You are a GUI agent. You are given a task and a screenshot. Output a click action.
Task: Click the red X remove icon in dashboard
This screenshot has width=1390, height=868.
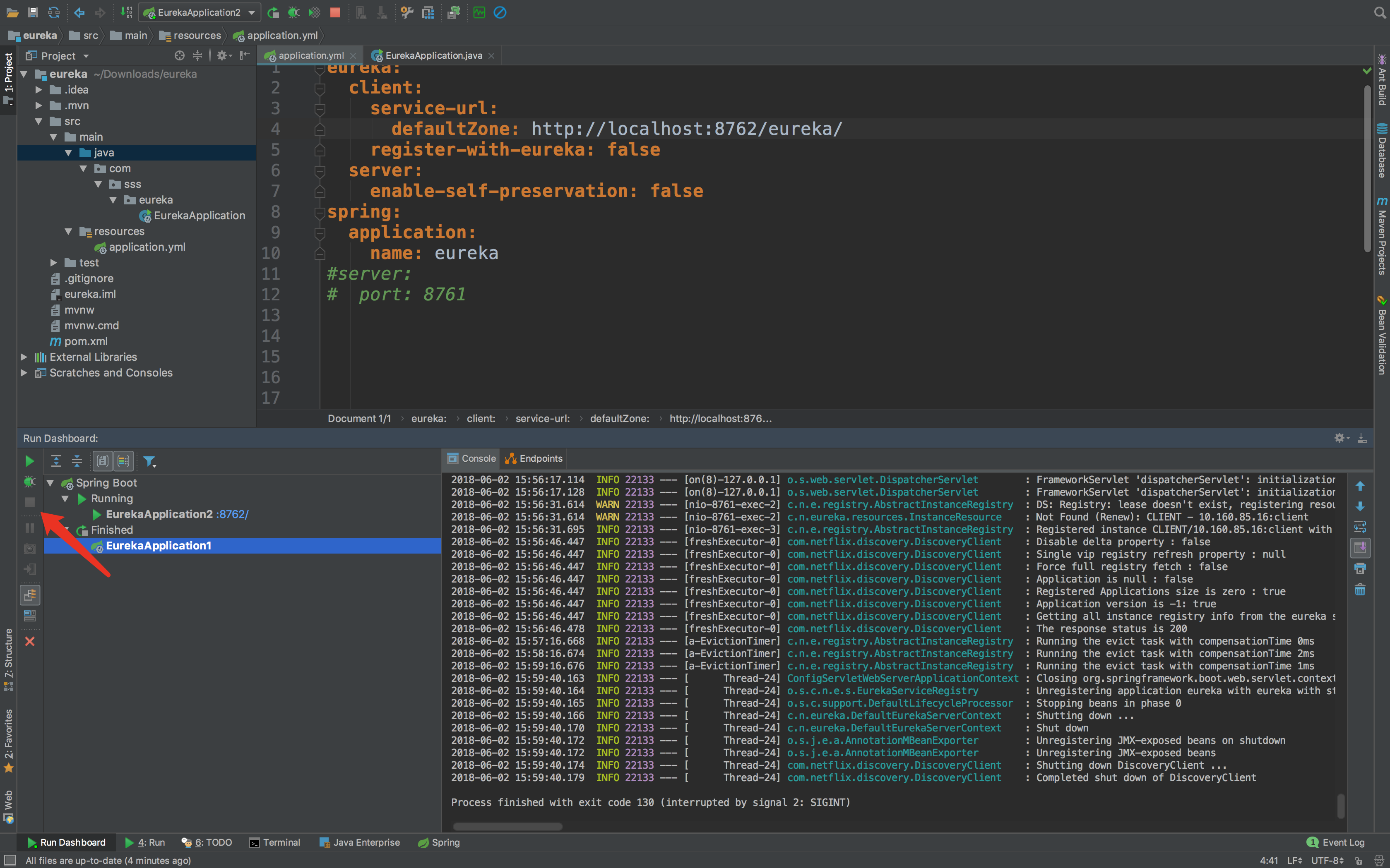[30, 641]
